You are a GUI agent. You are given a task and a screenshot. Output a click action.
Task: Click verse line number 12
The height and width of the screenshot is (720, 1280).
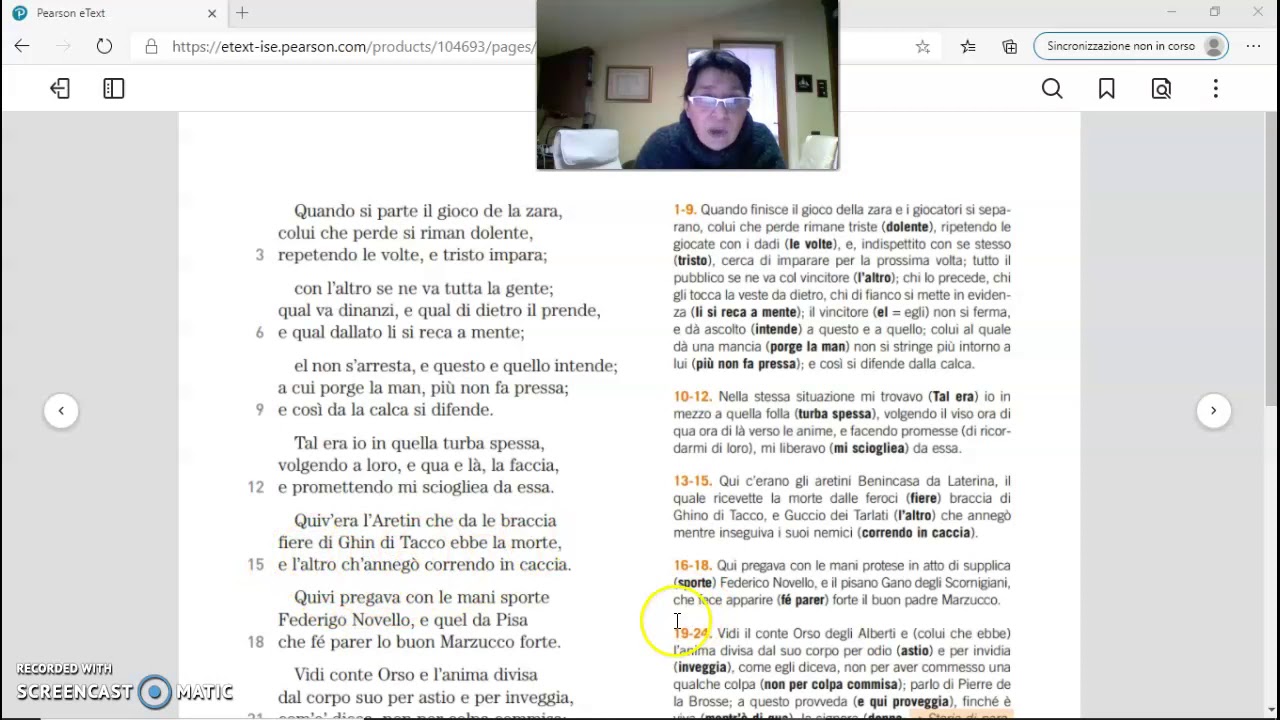tap(256, 487)
